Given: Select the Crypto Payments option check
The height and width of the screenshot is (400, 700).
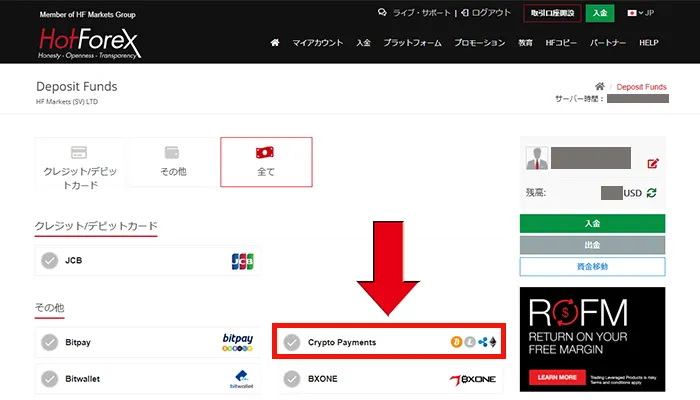Looking at the screenshot, I should [x=292, y=342].
